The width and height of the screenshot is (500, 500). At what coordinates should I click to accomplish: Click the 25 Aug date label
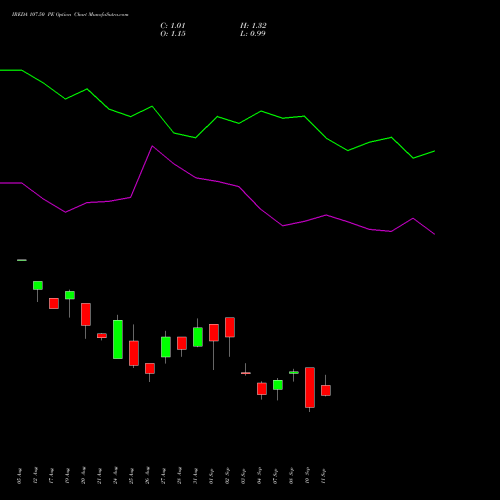131,476
